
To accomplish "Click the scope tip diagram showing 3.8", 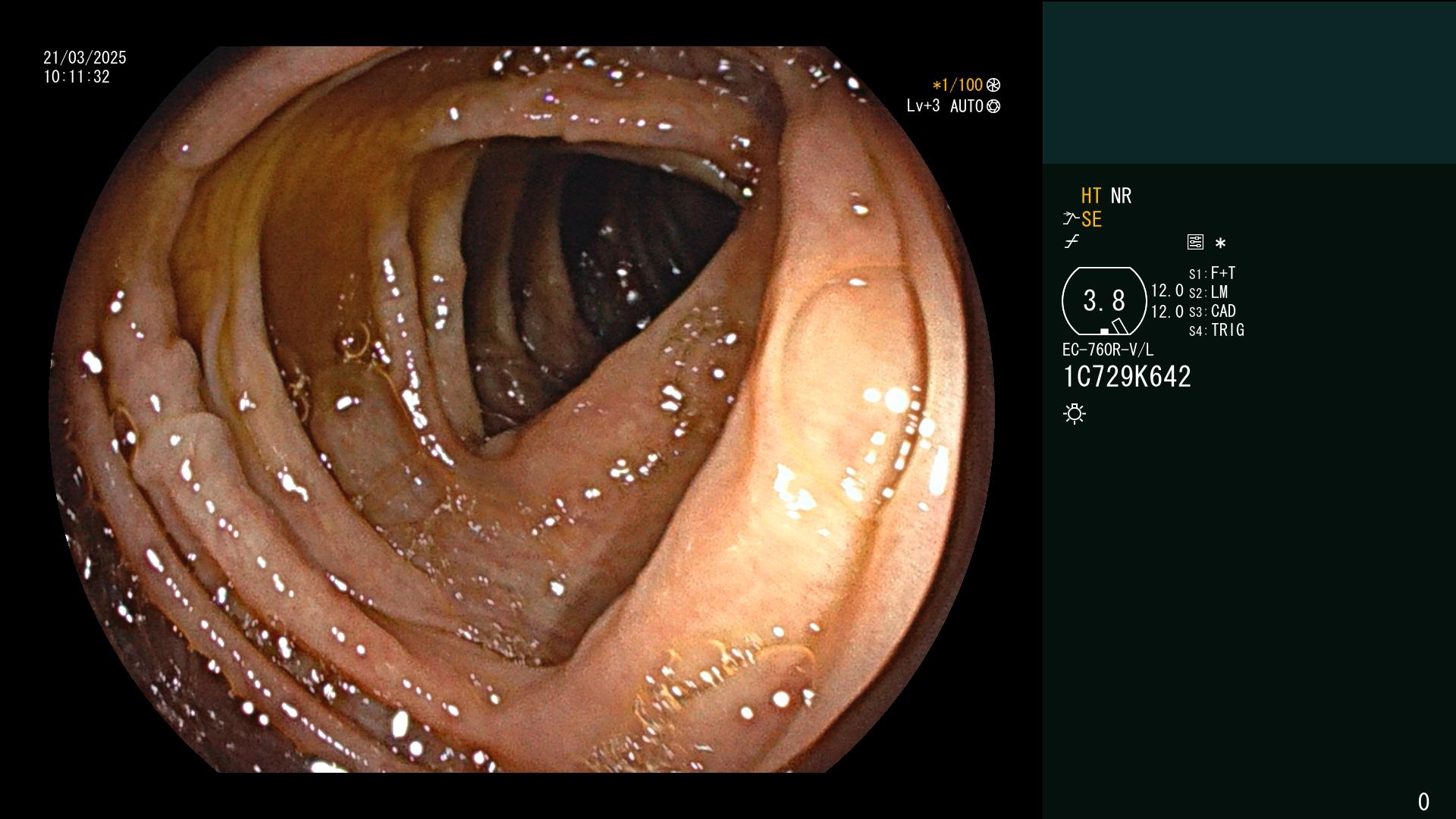I will pyautogui.click(x=1104, y=301).
